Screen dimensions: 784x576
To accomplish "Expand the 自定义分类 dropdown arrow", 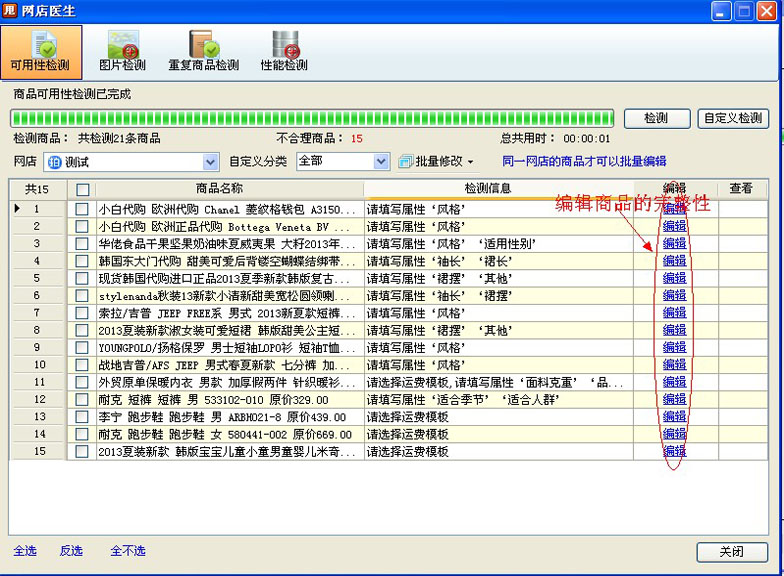I will click(381, 162).
